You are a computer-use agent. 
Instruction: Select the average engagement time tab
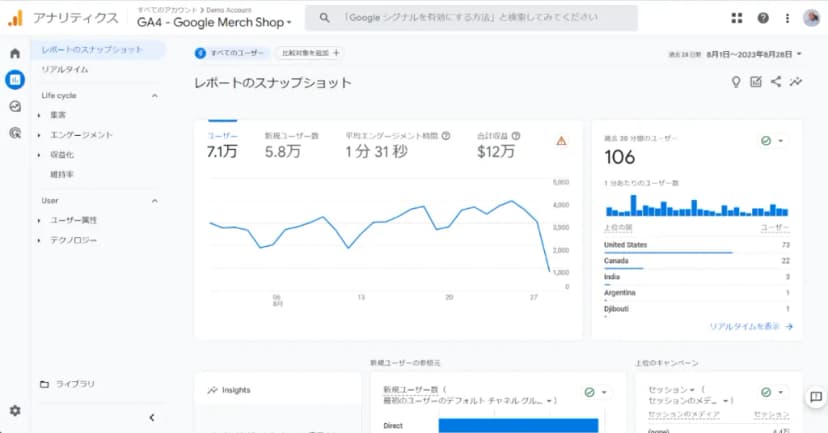(x=398, y=145)
